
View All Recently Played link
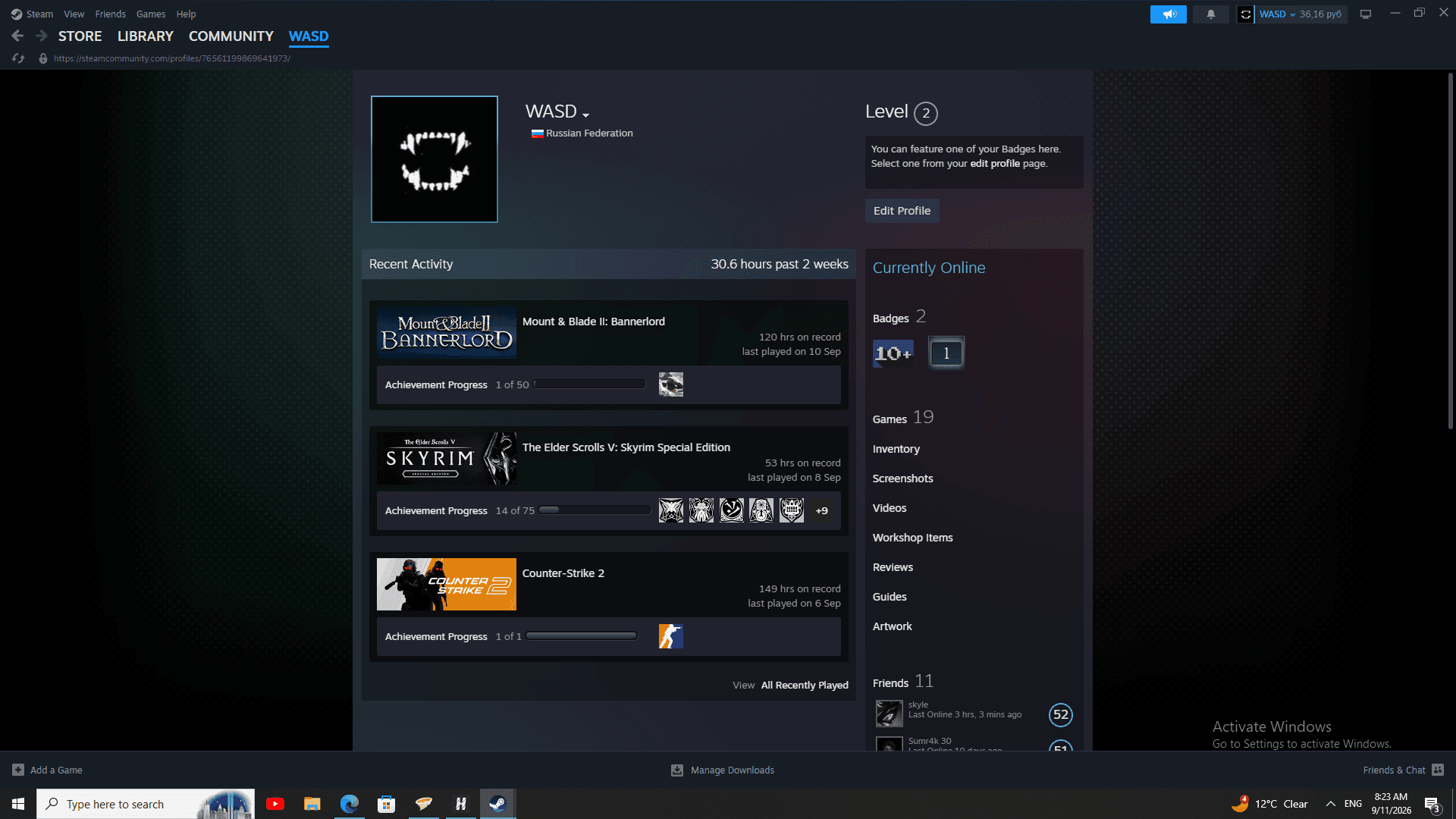pos(805,685)
